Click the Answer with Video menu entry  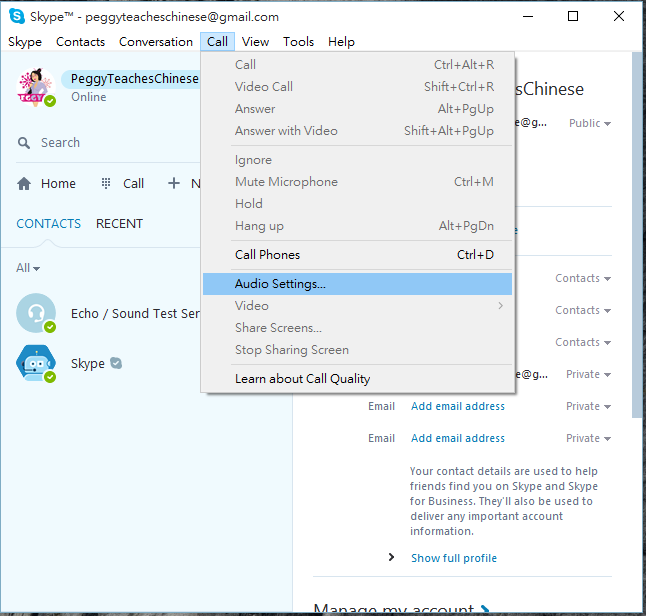[x=357, y=131]
